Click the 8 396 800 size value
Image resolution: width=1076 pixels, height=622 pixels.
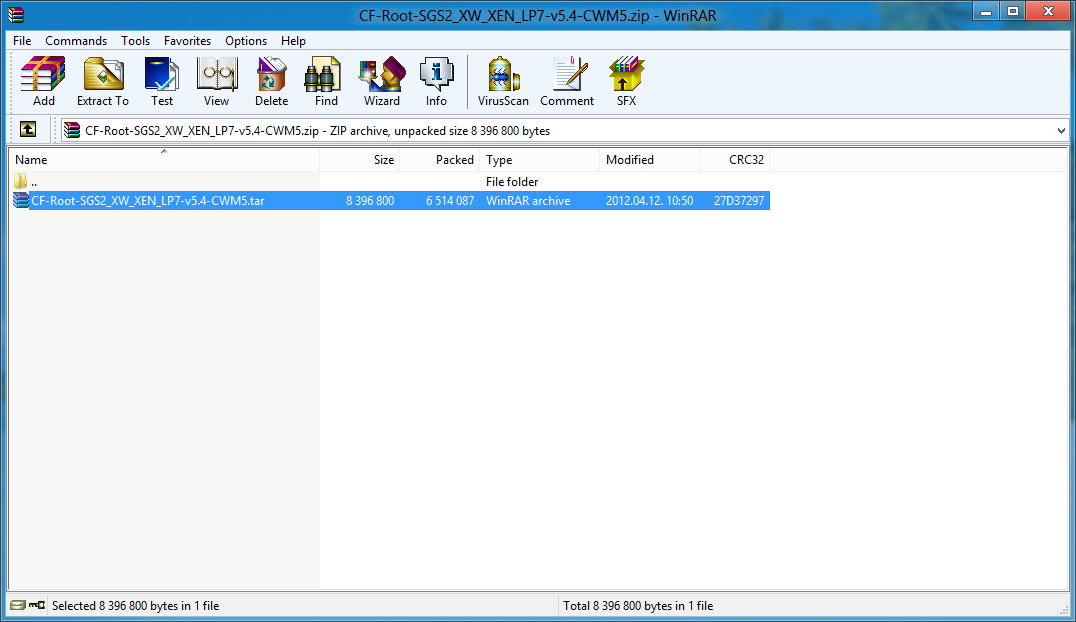click(370, 200)
